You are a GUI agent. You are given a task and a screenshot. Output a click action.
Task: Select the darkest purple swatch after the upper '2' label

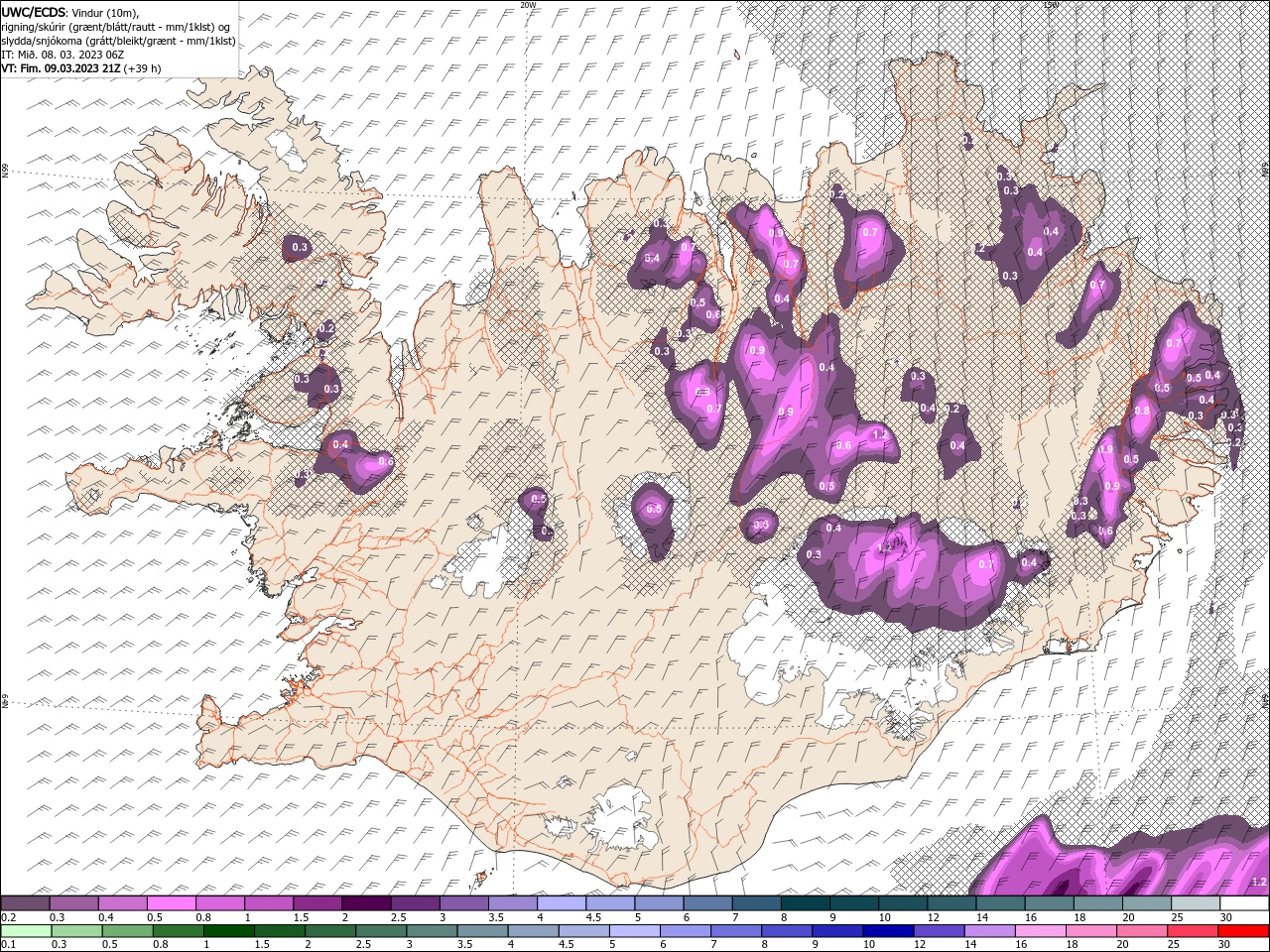(365, 903)
